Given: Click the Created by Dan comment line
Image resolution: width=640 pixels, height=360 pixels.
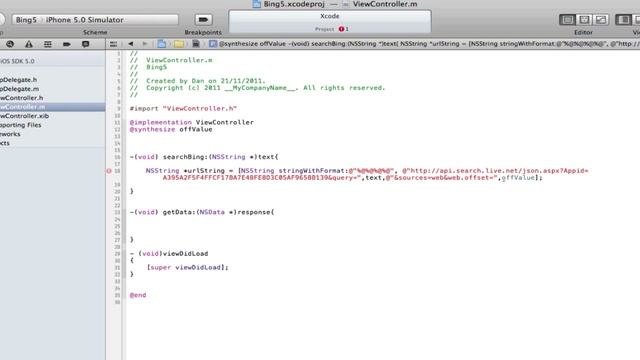Looking at the screenshot, I should (x=198, y=81).
